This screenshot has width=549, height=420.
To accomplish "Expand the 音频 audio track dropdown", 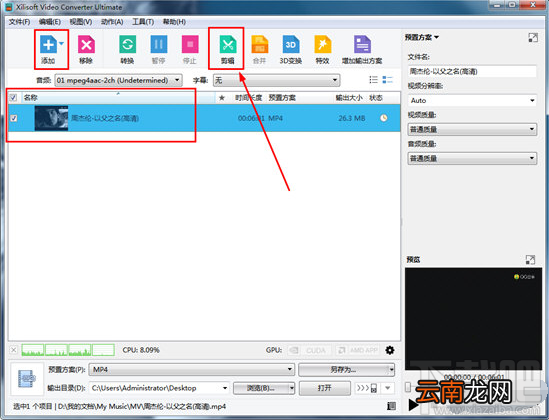I will (118, 80).
